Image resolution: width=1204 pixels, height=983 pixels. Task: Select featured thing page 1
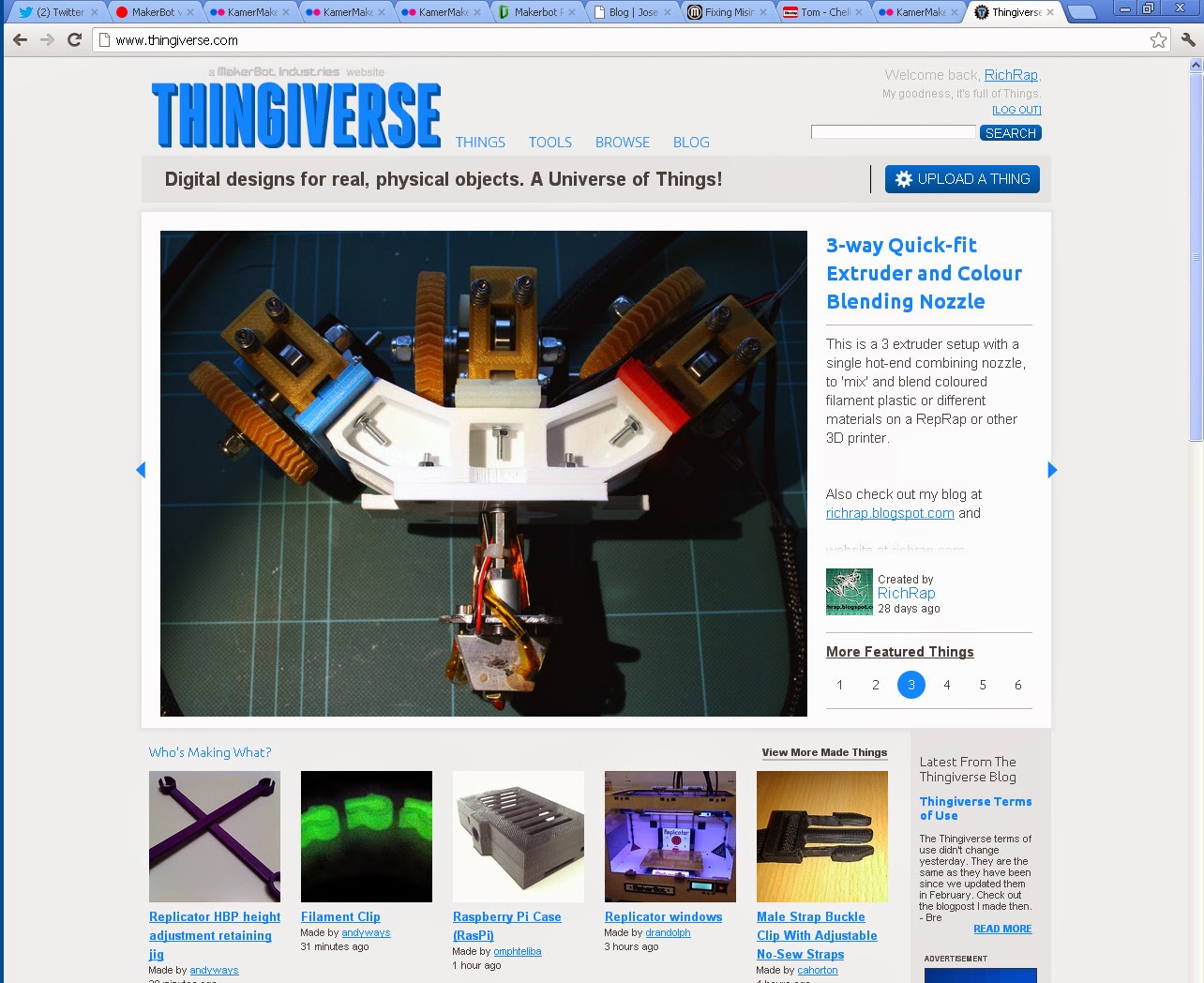[x=839, y=685]
